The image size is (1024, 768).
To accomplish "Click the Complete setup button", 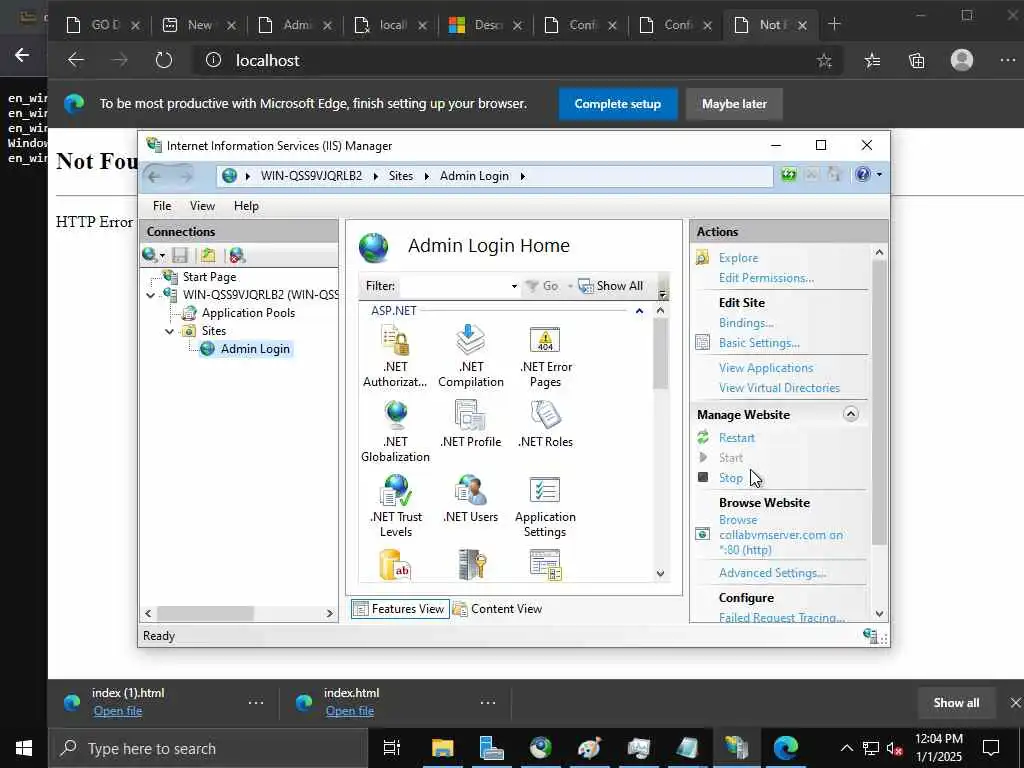I will [618, 104].
